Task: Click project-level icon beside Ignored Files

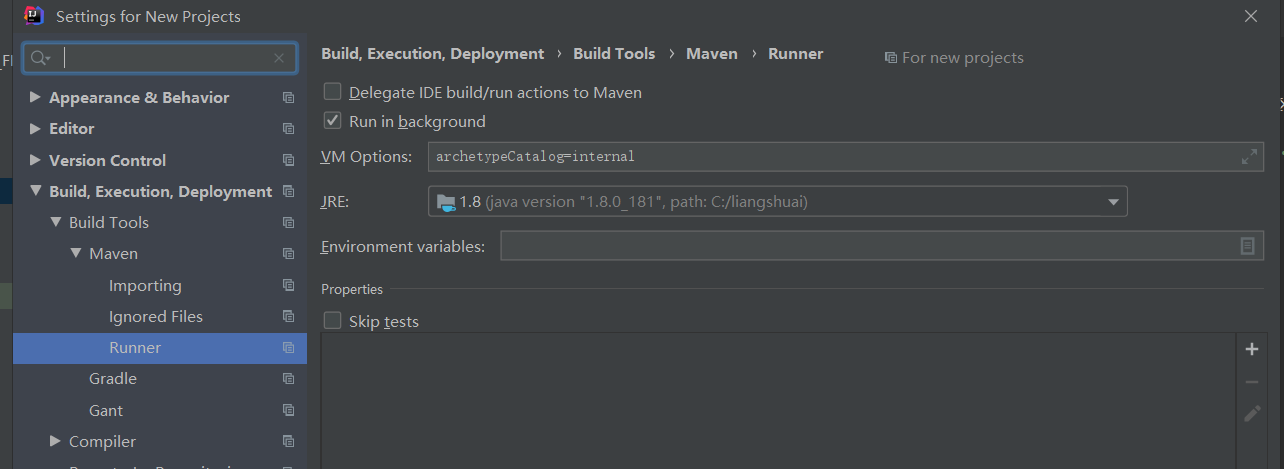Action: [288, 317]
